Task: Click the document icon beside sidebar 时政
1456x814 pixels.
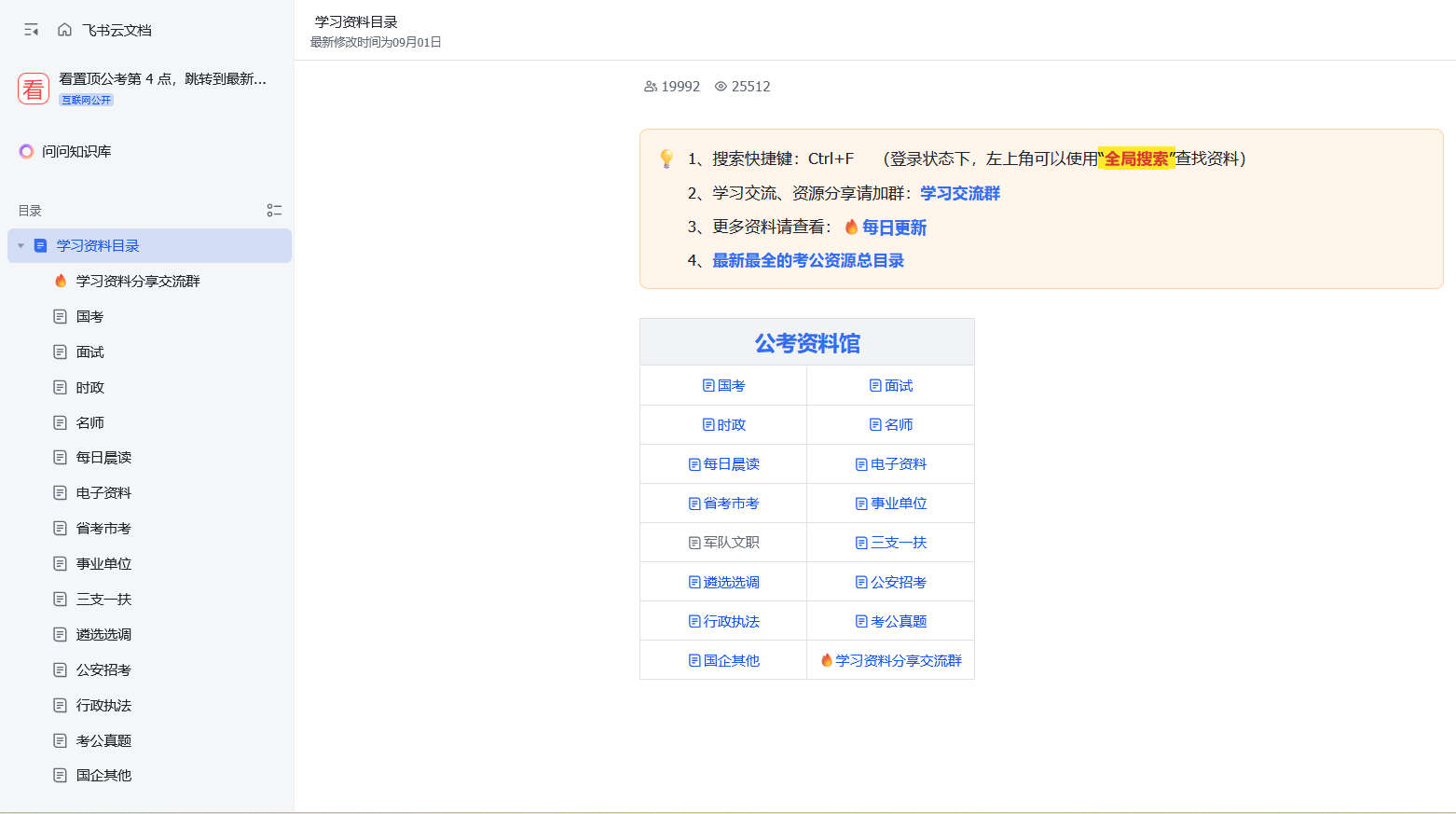Action: (60, 388)
